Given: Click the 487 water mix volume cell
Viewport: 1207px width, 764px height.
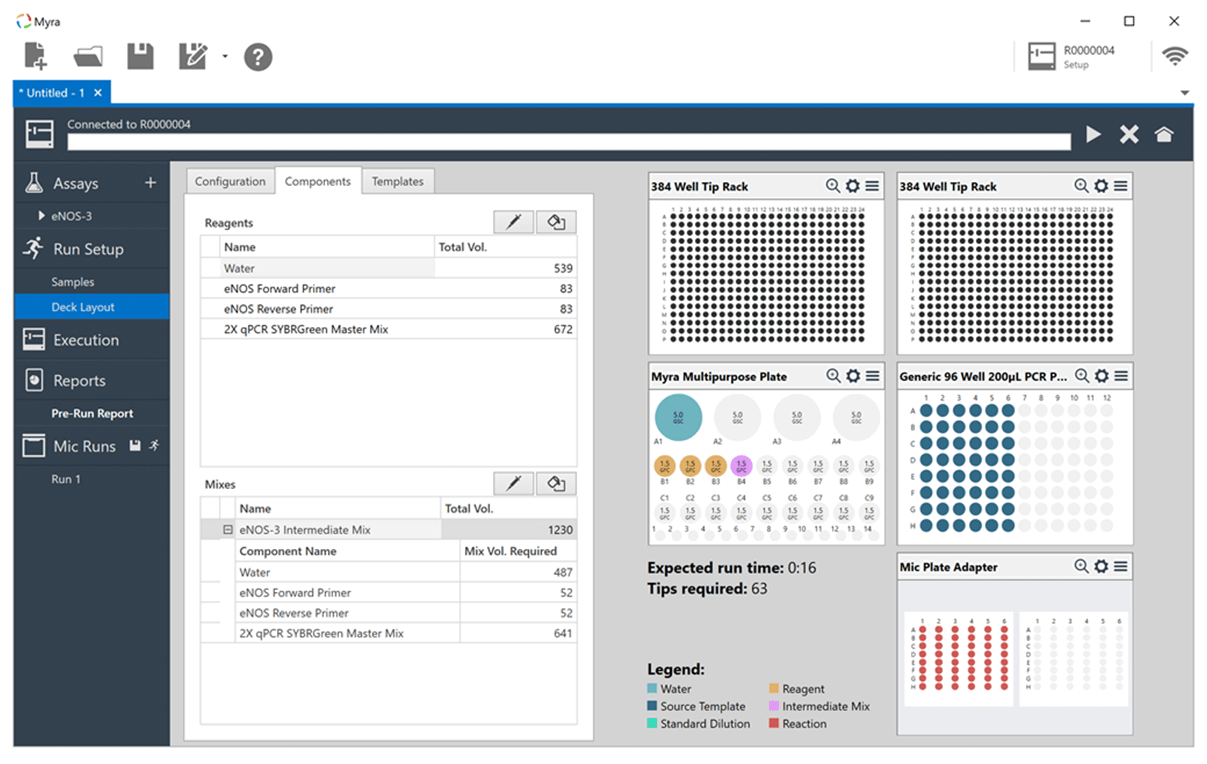Looking at the screenshot, I should [x=518, y=572].
